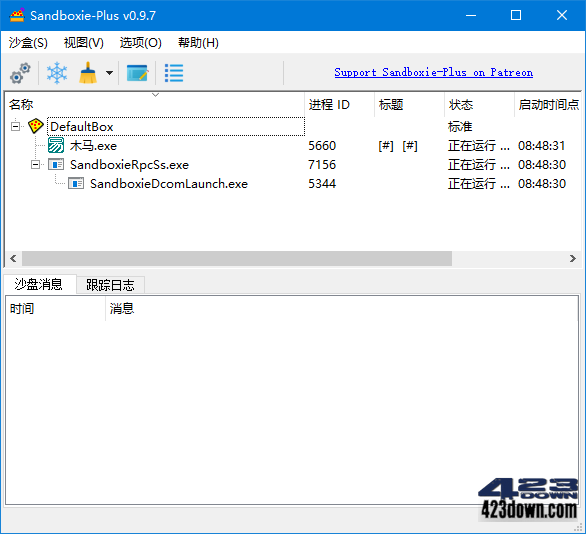Image resolution: width=586 pixels, height=534 pixels.
Task: Open the 沙盒(S) menu
Action: [x=28, y=43]
